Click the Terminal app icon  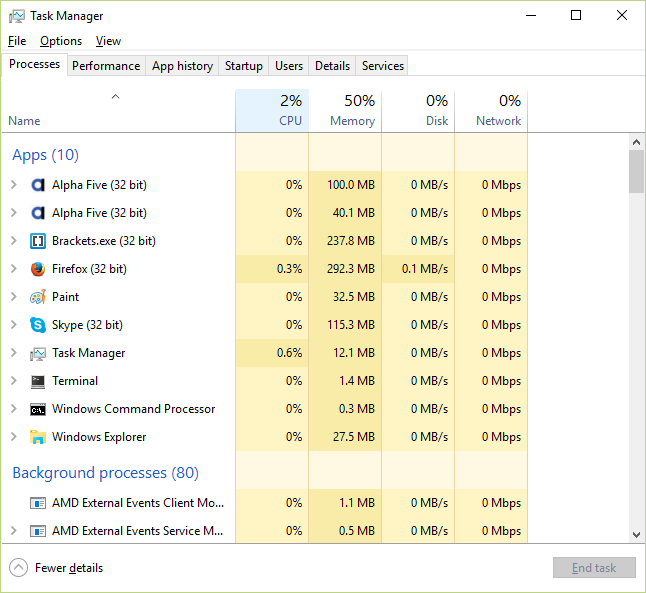point(38,382)
